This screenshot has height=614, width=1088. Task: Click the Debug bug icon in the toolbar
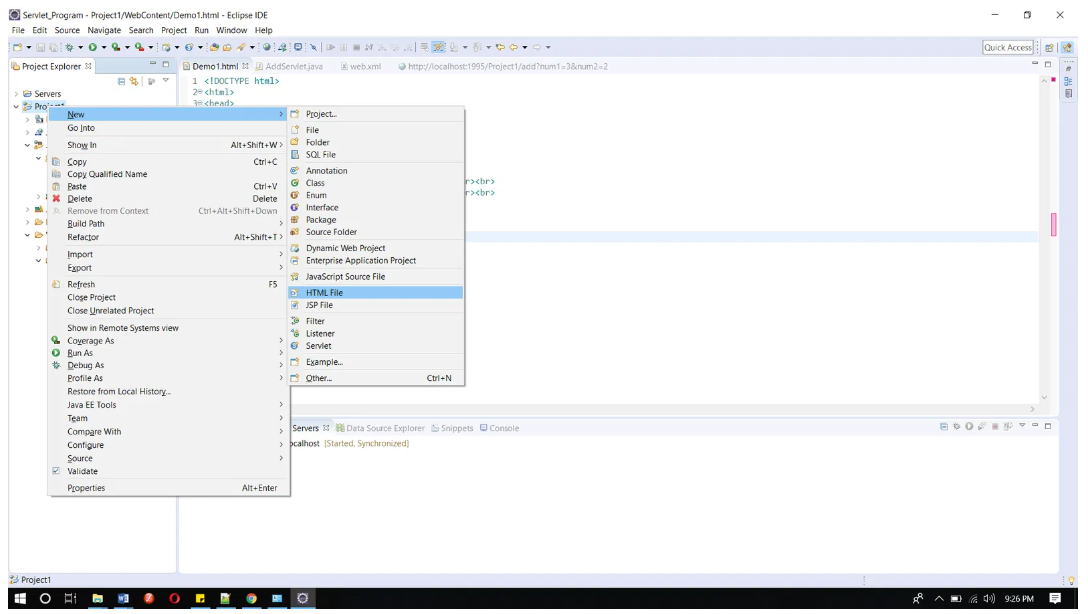pyautogui.click(x=69, y=47)
